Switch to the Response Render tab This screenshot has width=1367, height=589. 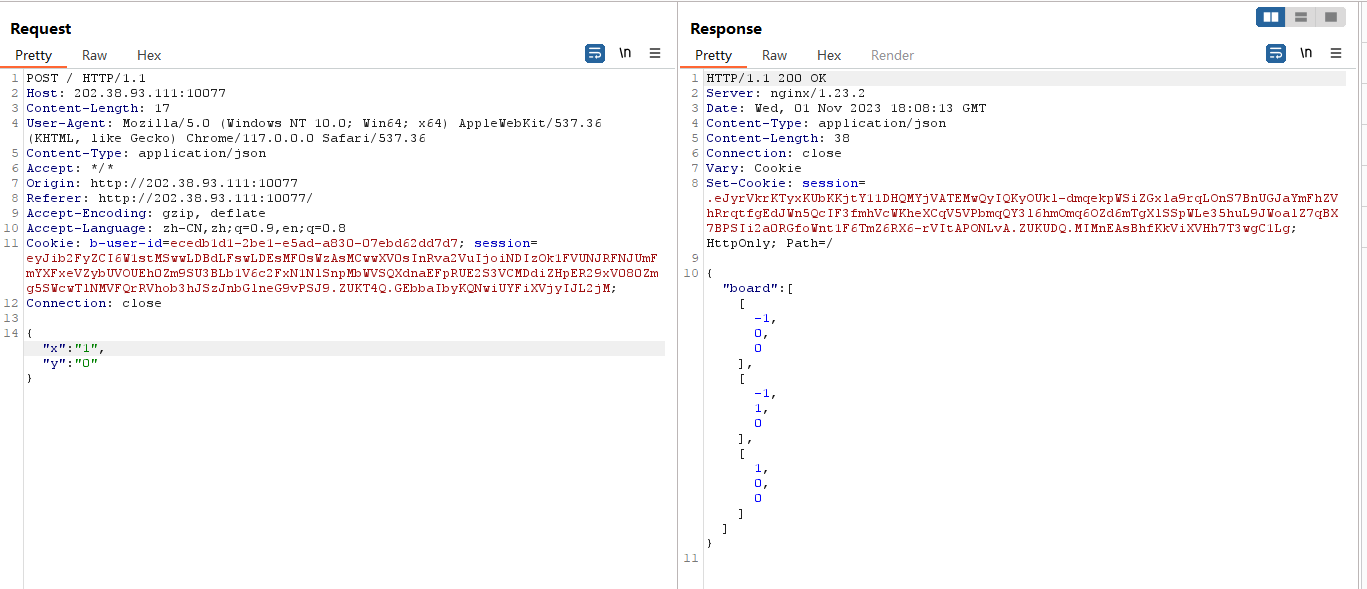click(892, 55)
